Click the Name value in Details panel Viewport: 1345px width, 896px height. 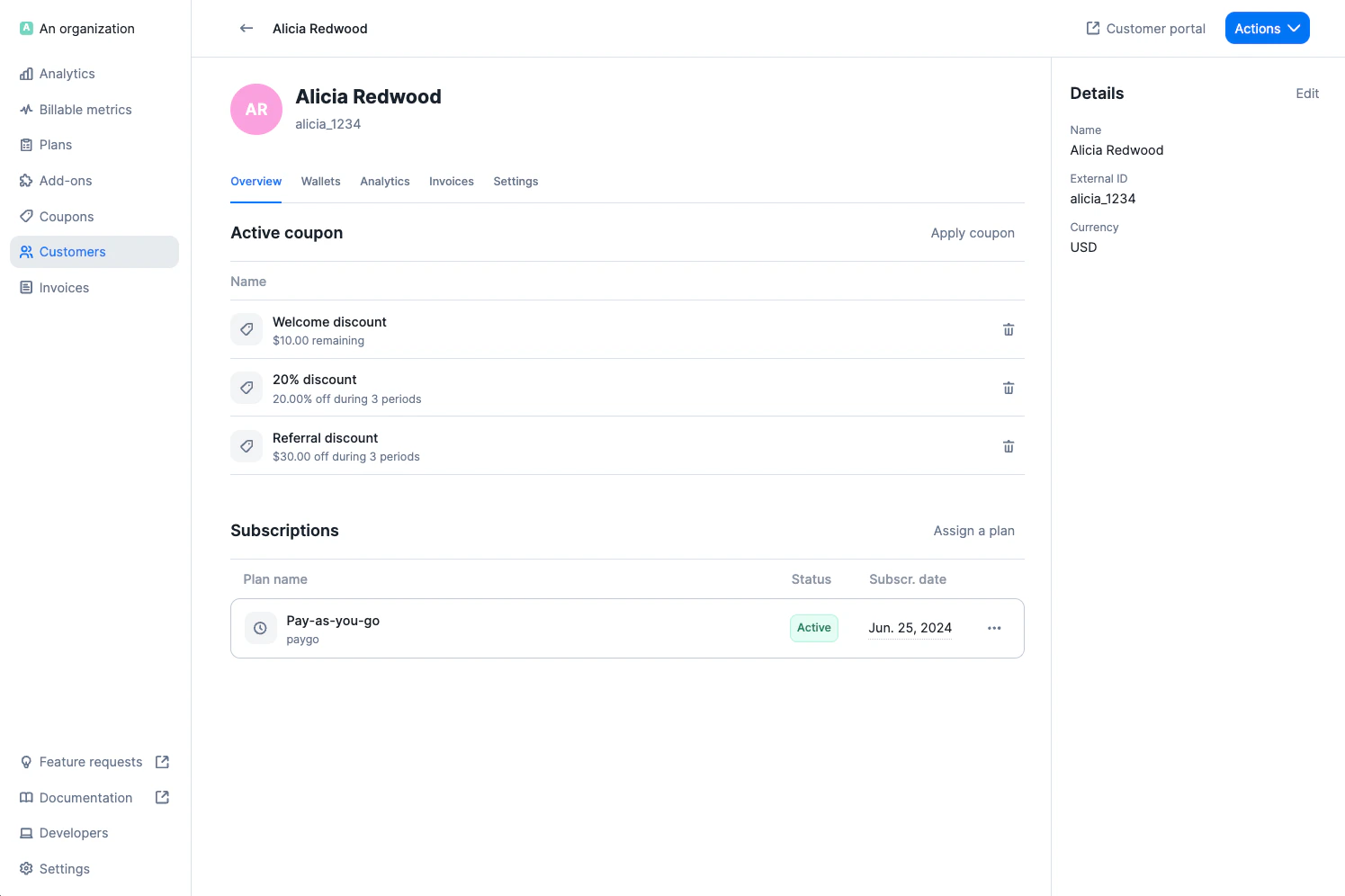point(1116,150)
